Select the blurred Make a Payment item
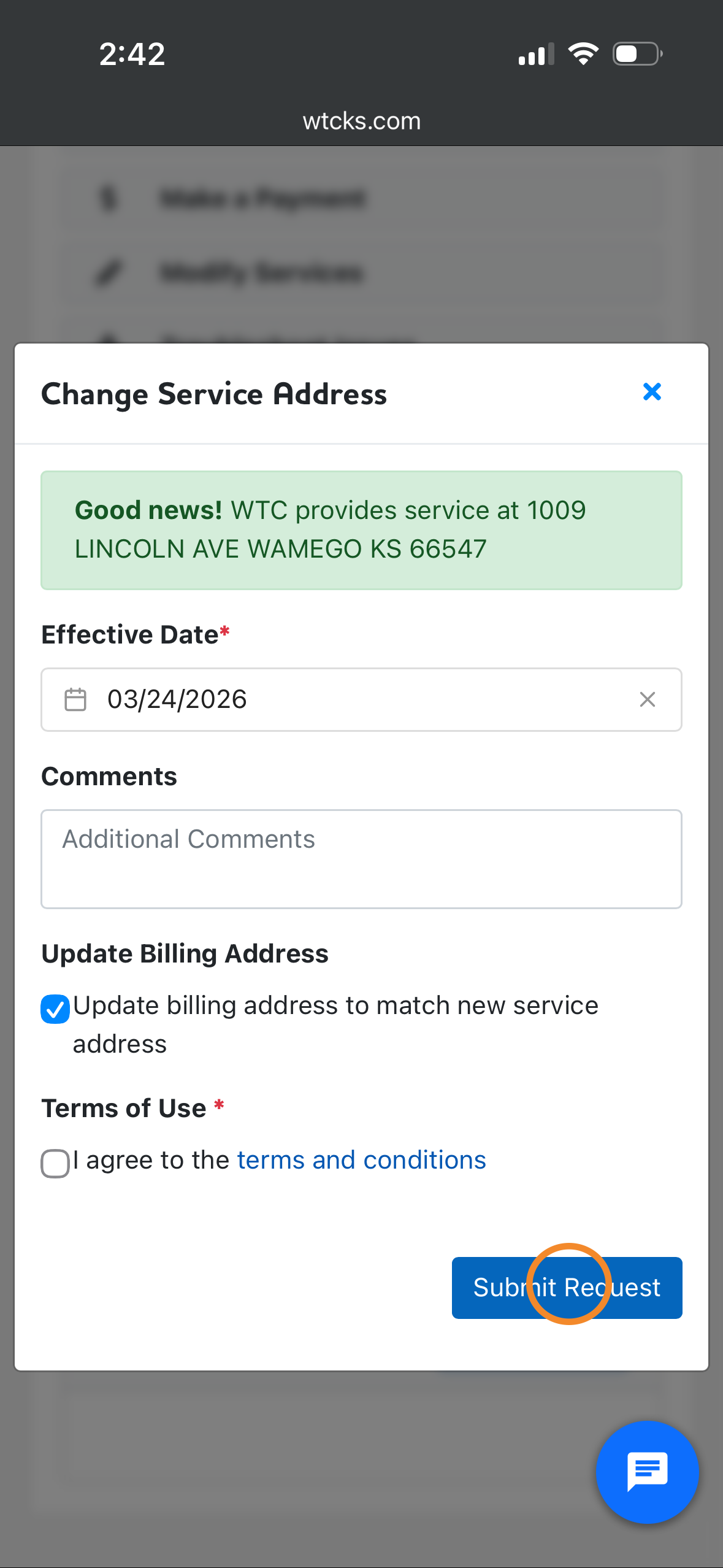 (262, 198)
